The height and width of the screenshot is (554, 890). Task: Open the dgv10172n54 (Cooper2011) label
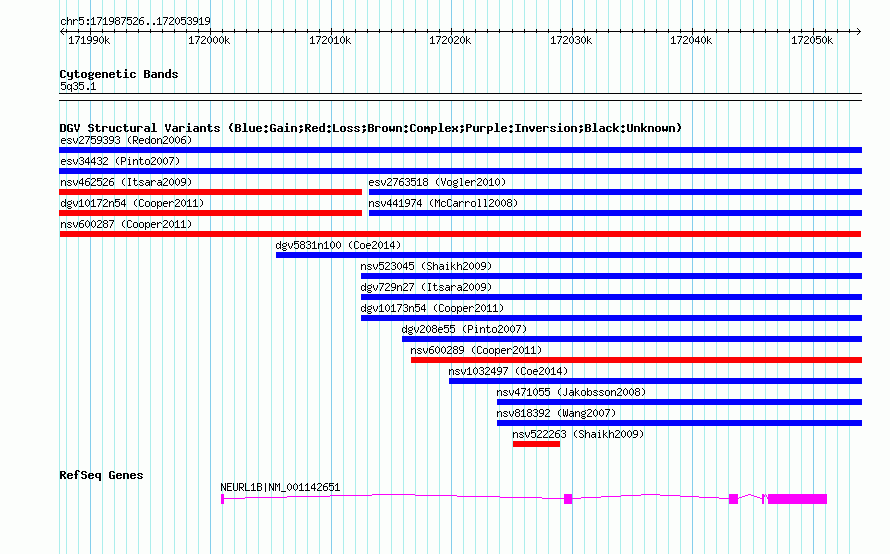click(132, 203)
